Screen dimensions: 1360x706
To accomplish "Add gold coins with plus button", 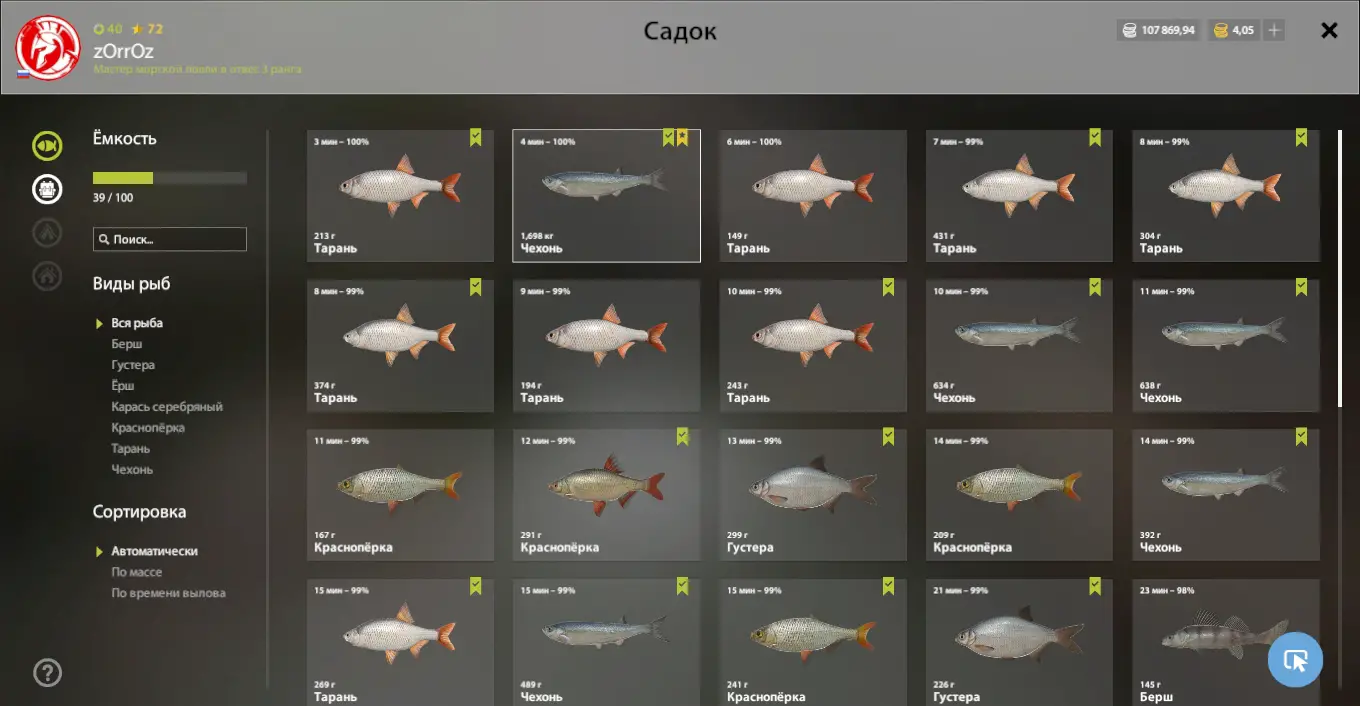I will point(1274,30).
